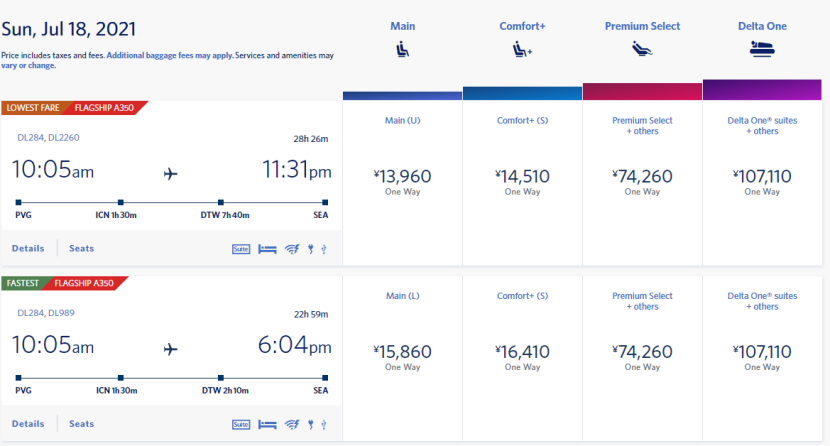830x446 pixels.
Task: Click the USB port icon on lowest fare flight
Action: [x=324, y=249]
